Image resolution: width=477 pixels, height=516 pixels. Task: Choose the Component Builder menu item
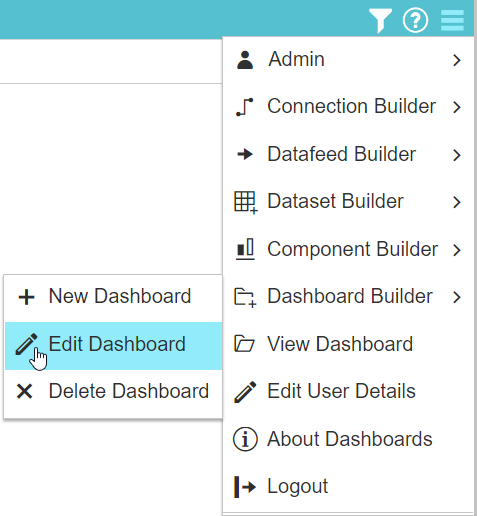tap(348, 249)
